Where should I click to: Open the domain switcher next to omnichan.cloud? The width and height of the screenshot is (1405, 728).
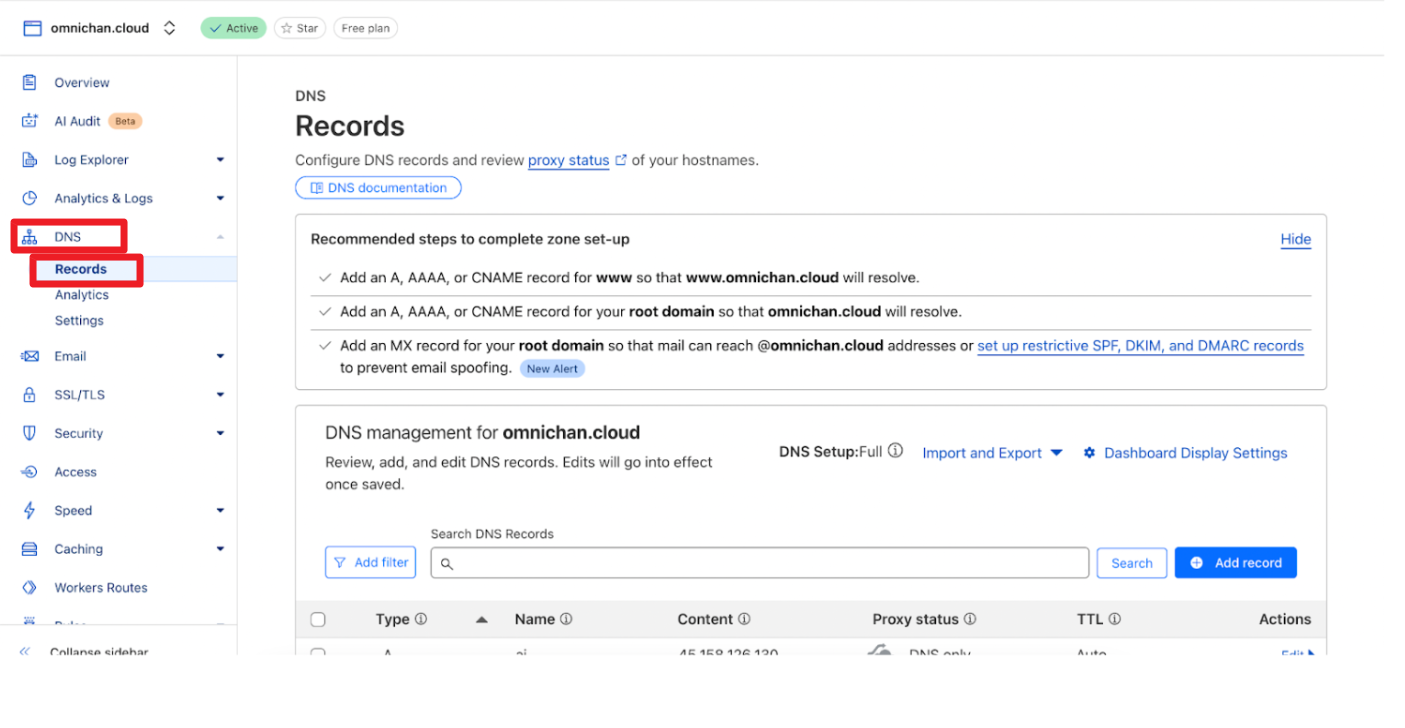(x=169, y=28)
